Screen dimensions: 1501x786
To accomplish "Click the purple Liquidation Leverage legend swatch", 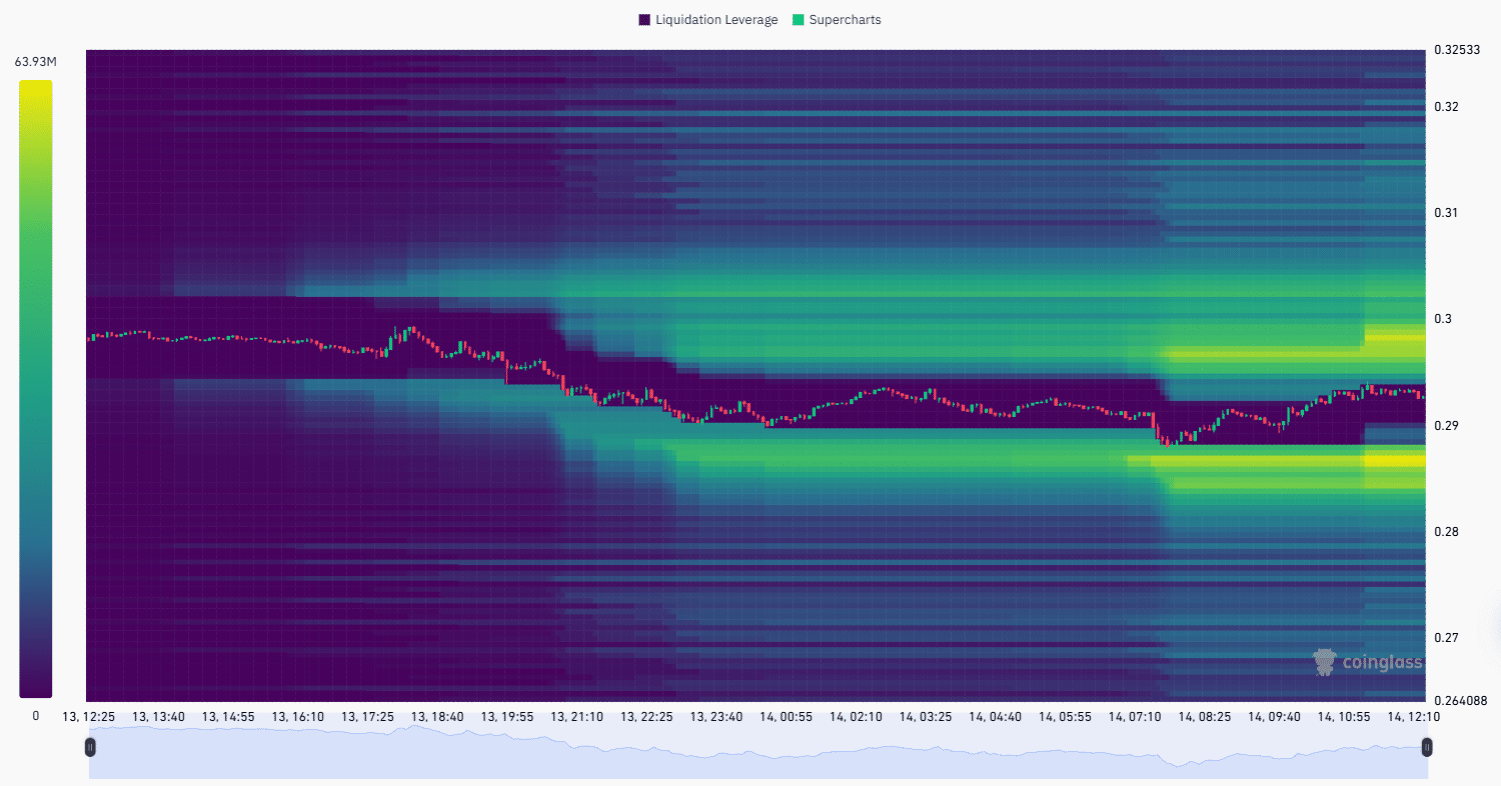I will [x=644, y=20].
